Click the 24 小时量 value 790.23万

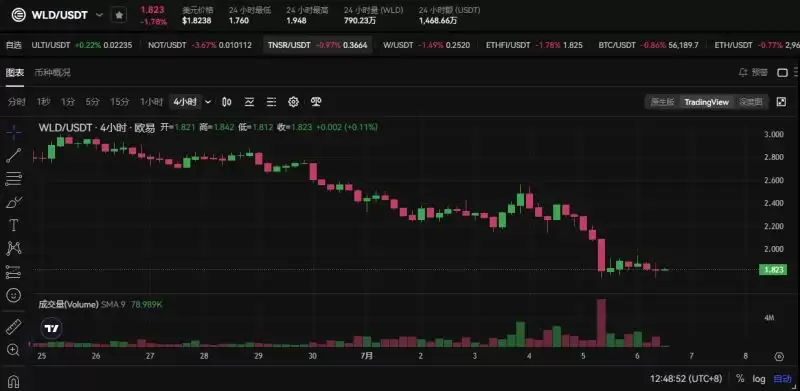(361, 21)
